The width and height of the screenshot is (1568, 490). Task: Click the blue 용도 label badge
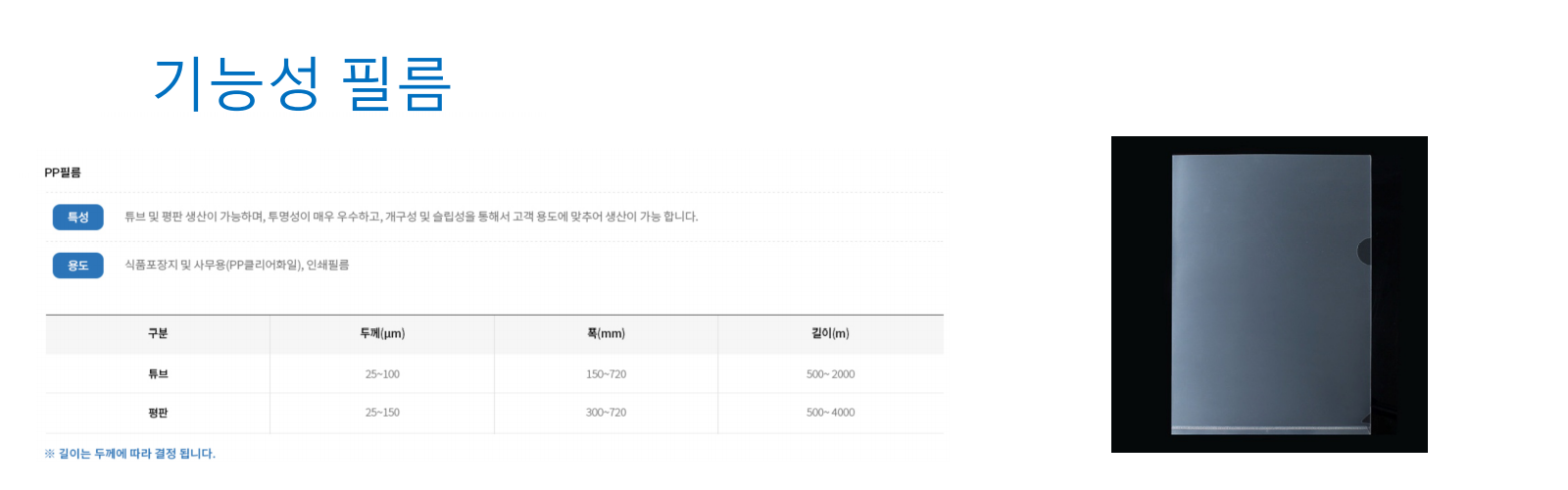coord(78,266)
